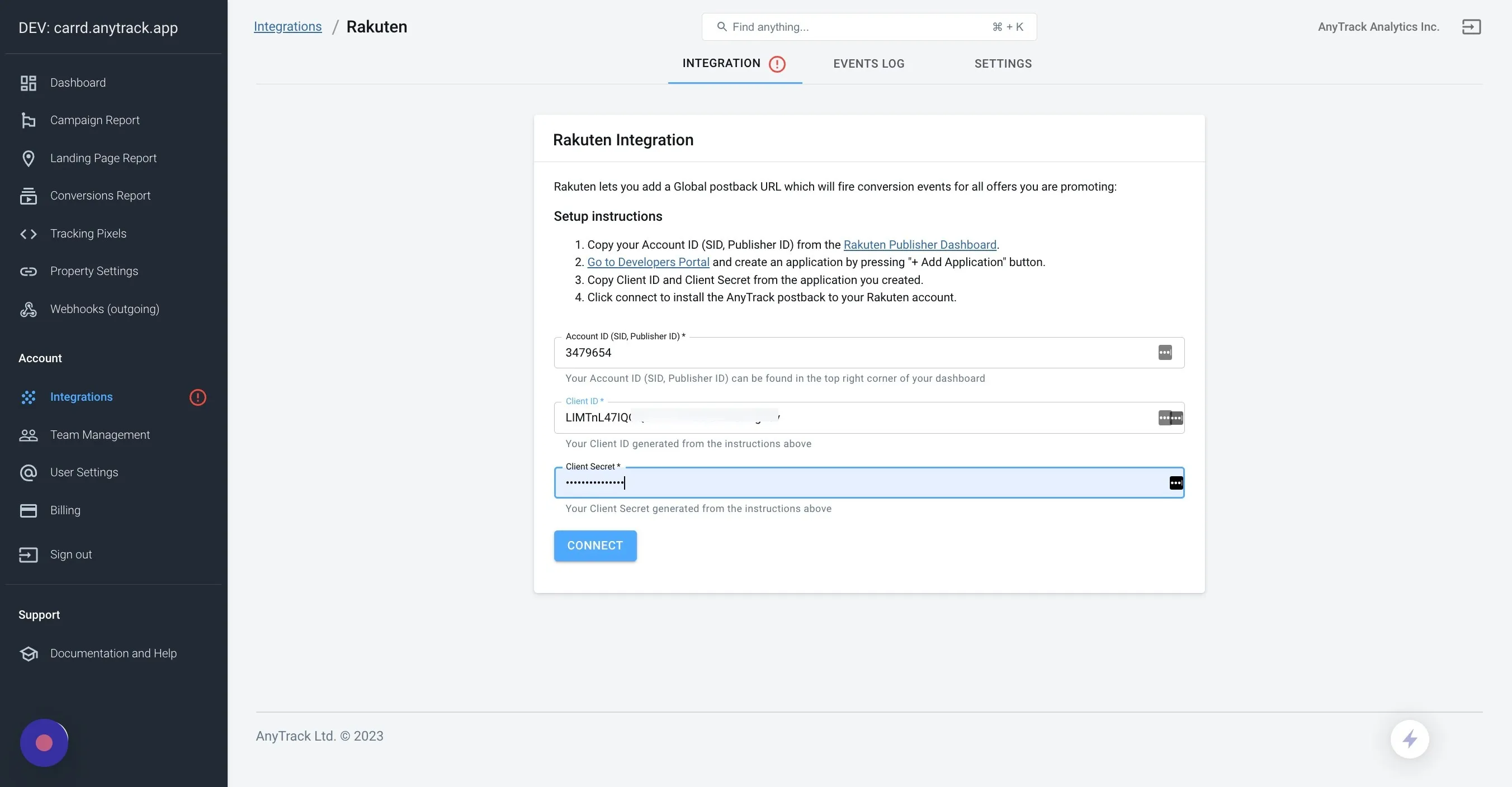
Task: Open the Go to Developers Portal link
Action: coord(648,262)
